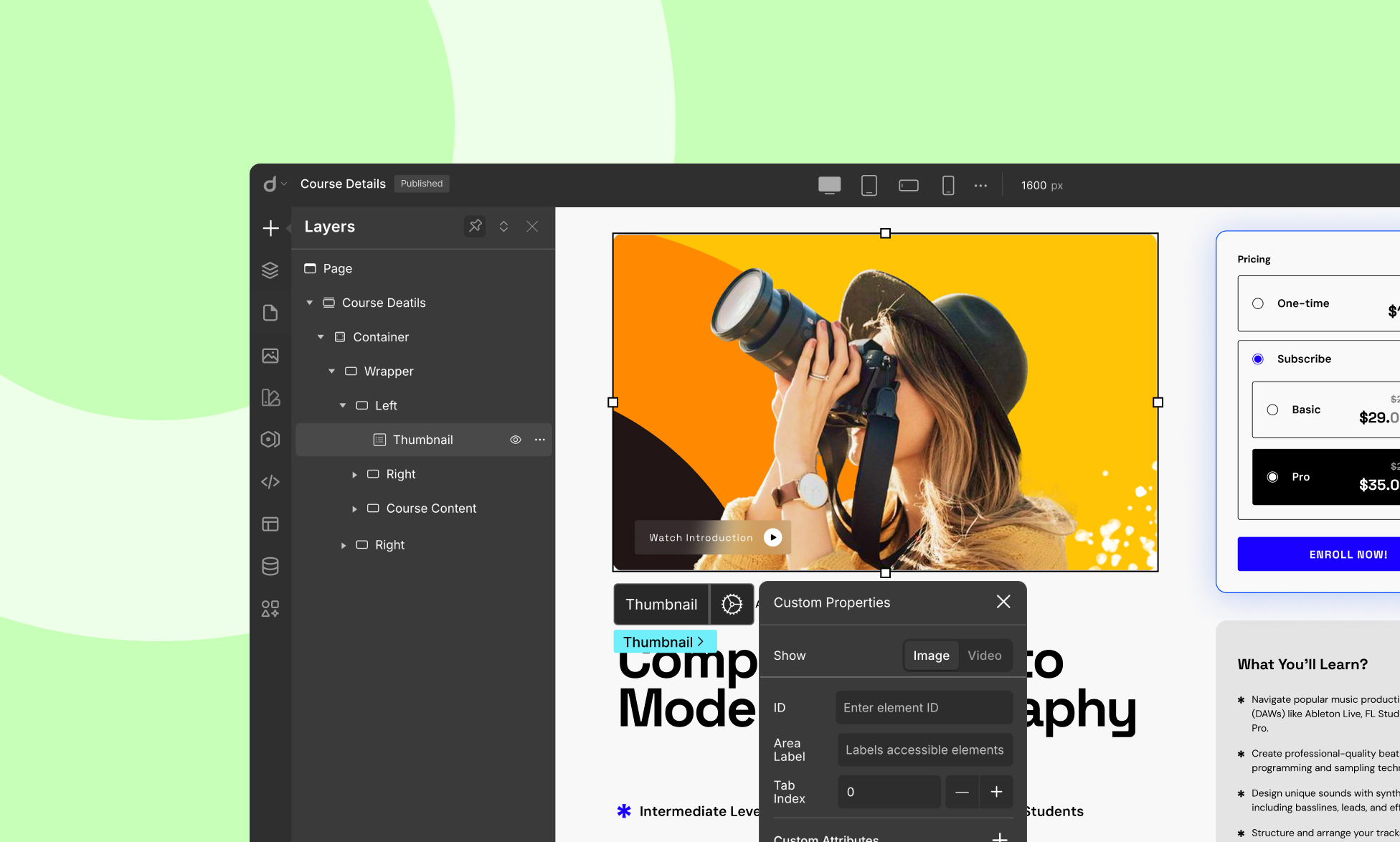Add a custom attribute with plus
The image size is (1400, 842).
click(x=1000, y=837)
